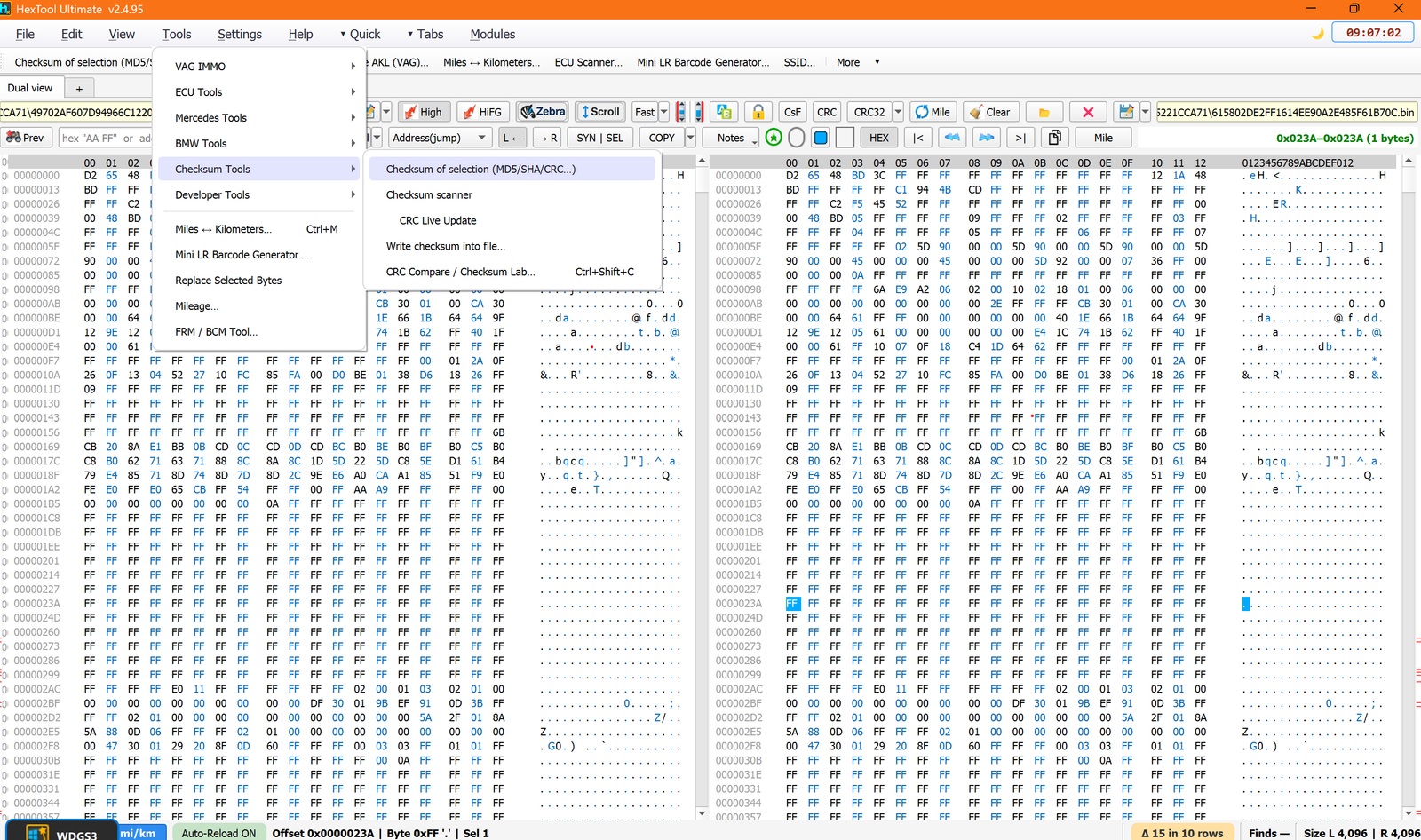Screen dimensions: 1421x840
Task: Toggle Auto-Reload ON in status bar
Action: pos(218,833)
